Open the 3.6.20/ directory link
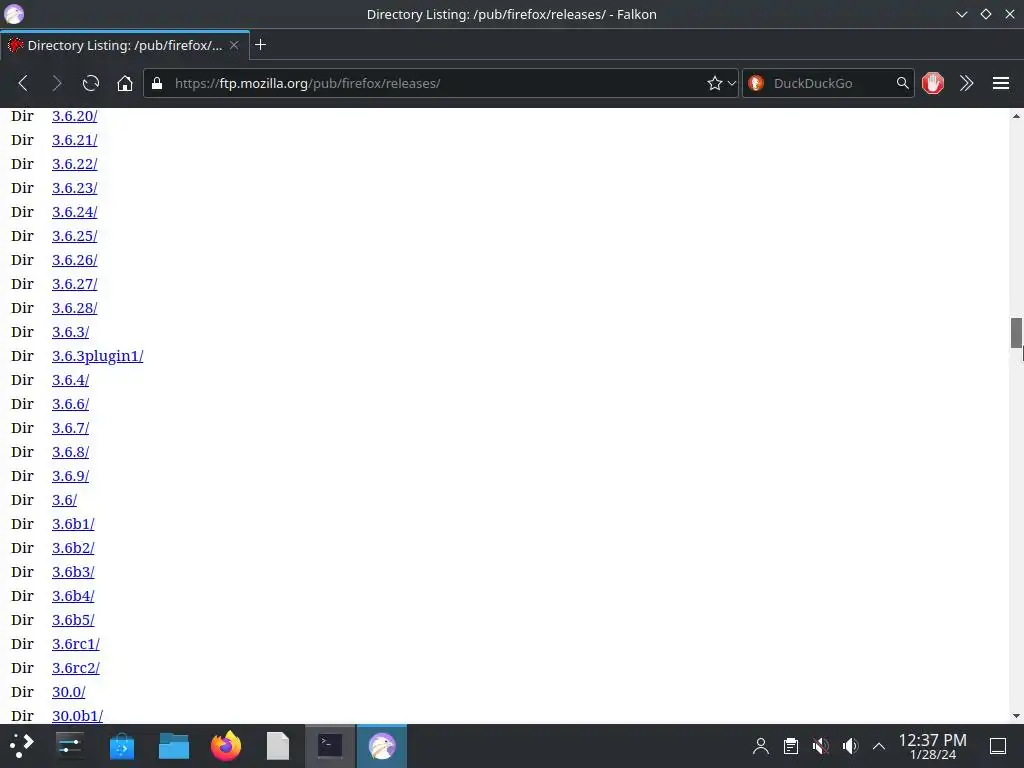This screenshot has height=768, width=1024. (x=74, y=116)
